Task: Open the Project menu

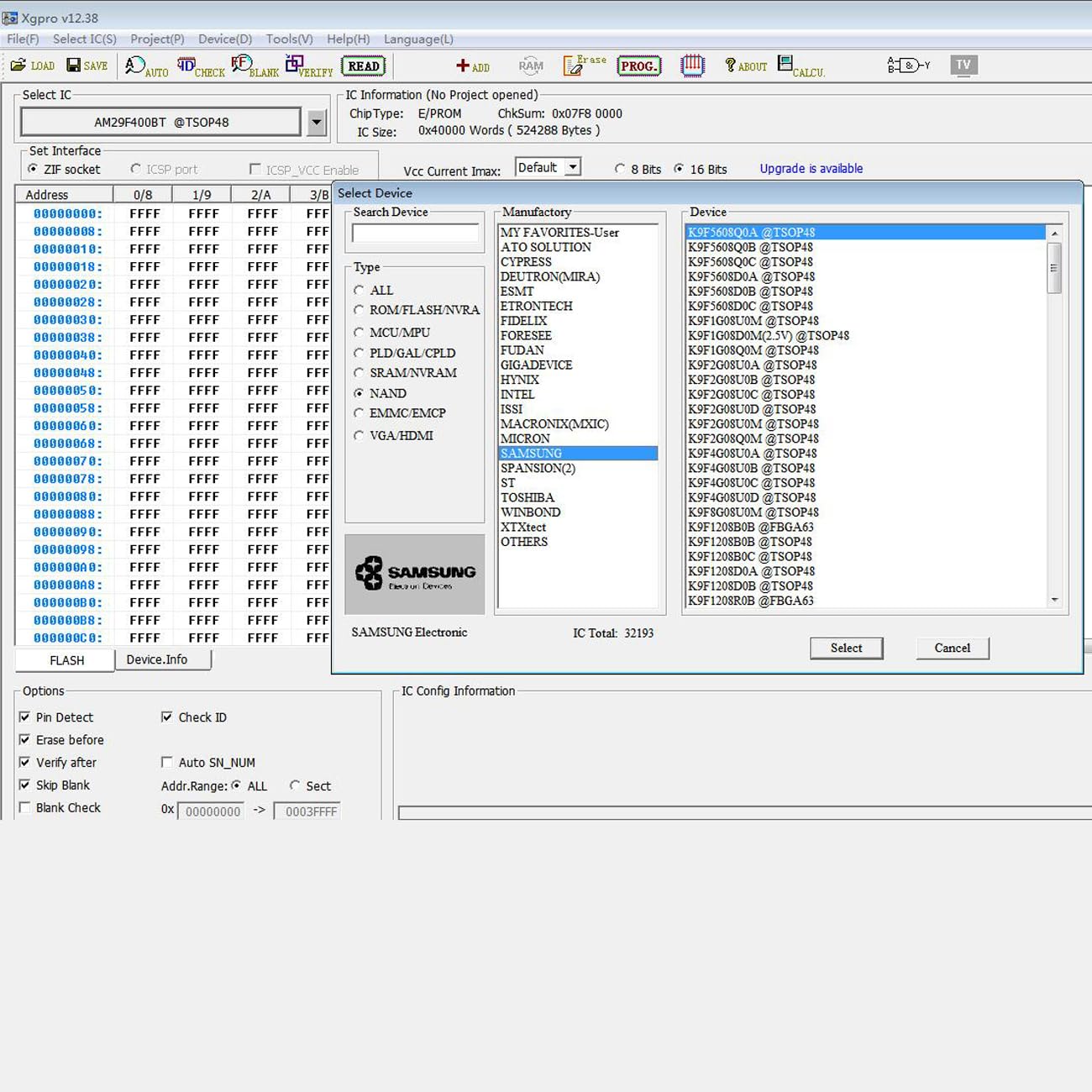Action: (157, 39)
